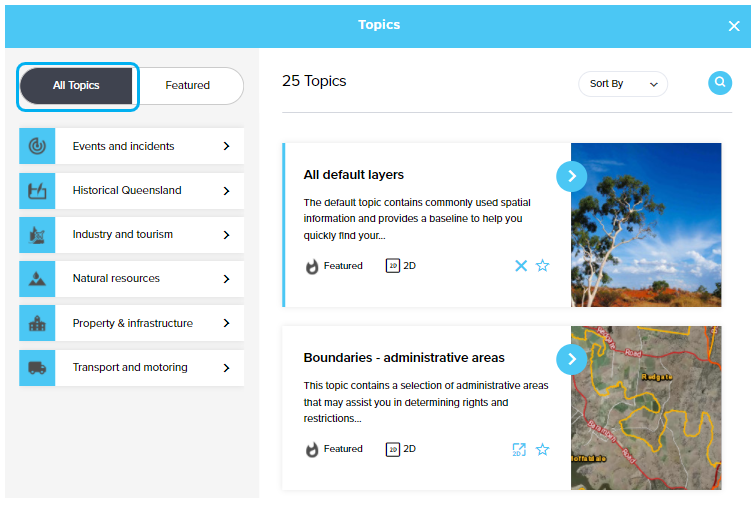This screenshot has height=516, width=755.
Task: Favourite All default layers with star
Action: 543,266
